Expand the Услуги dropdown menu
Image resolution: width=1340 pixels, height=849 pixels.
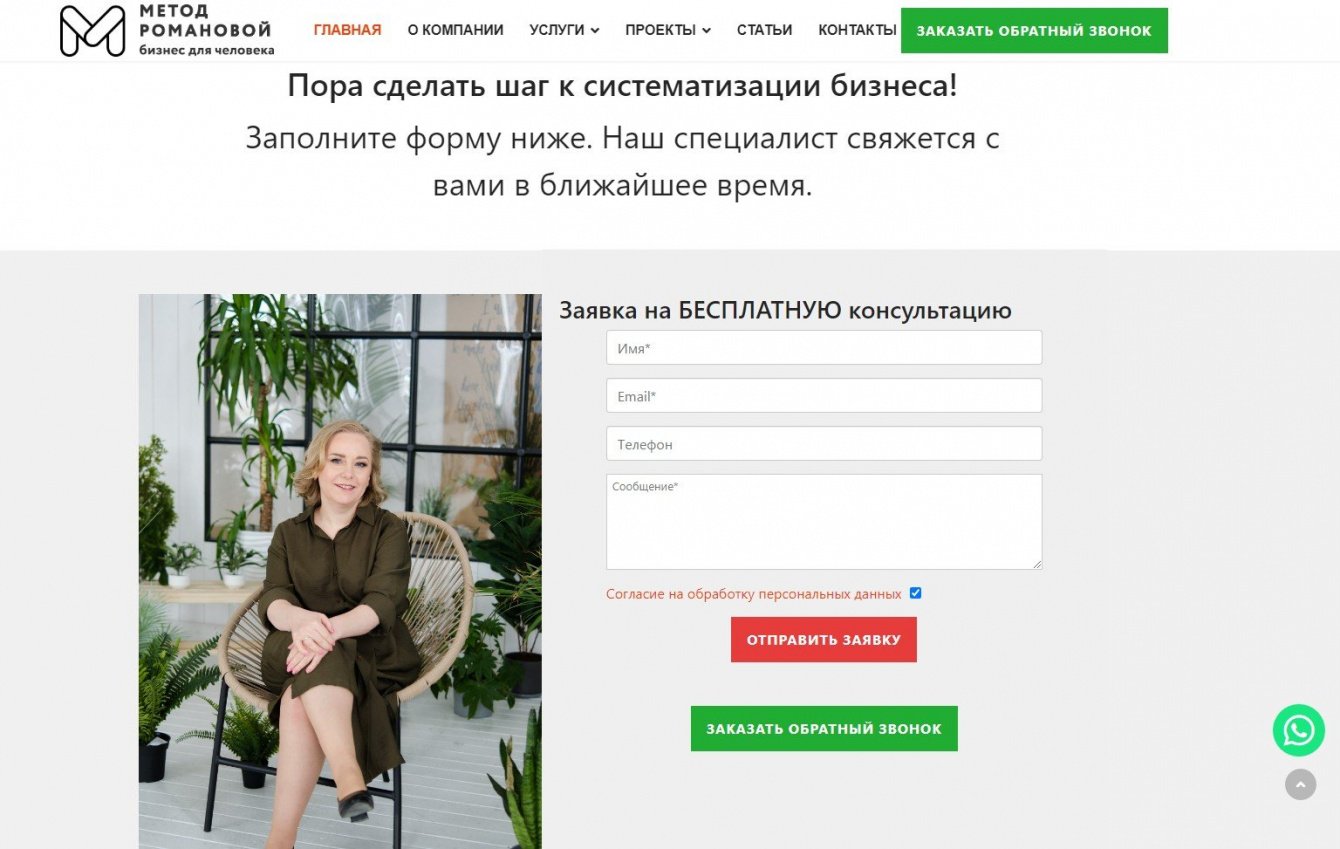(564, 30)
